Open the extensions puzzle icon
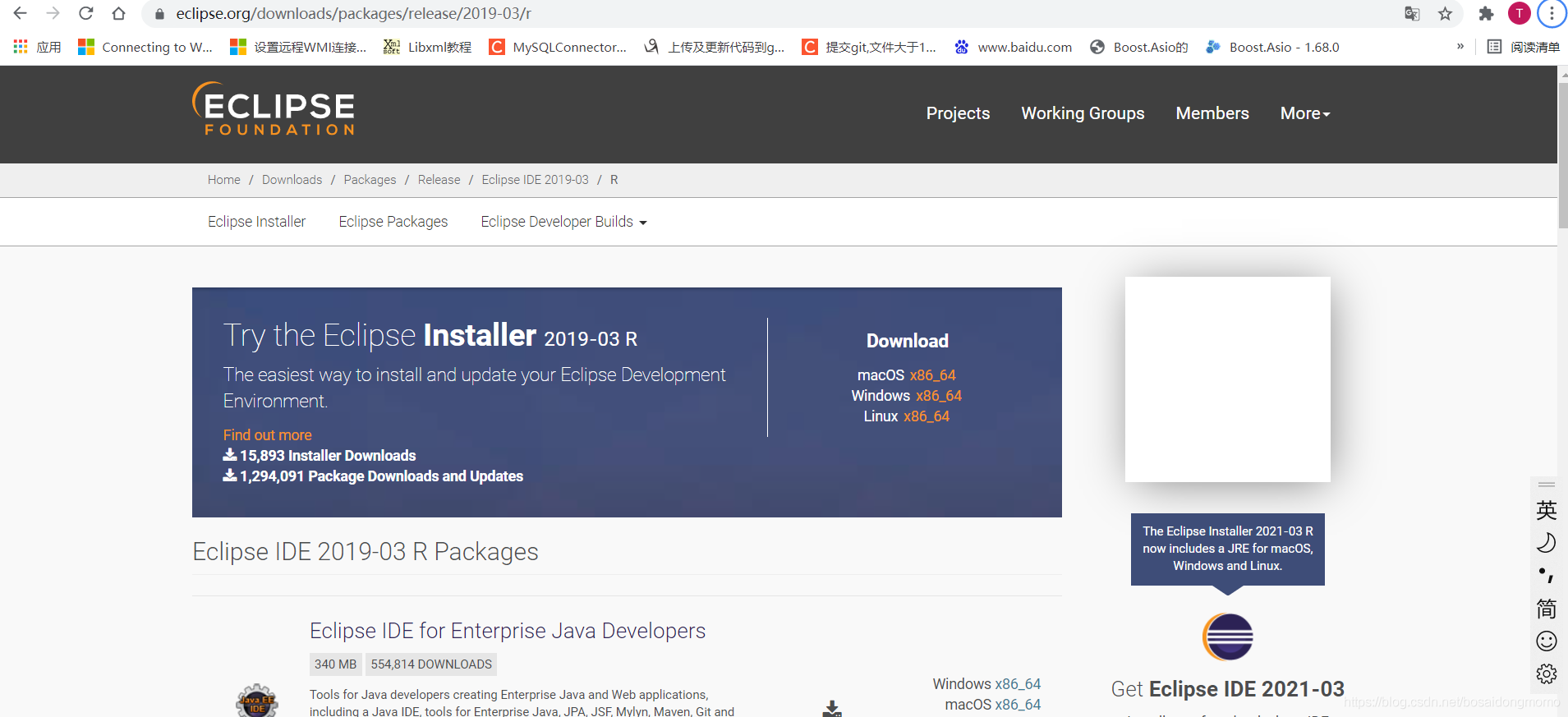The height and width of the screenshot is (717, 1568). coord(1486,13)
